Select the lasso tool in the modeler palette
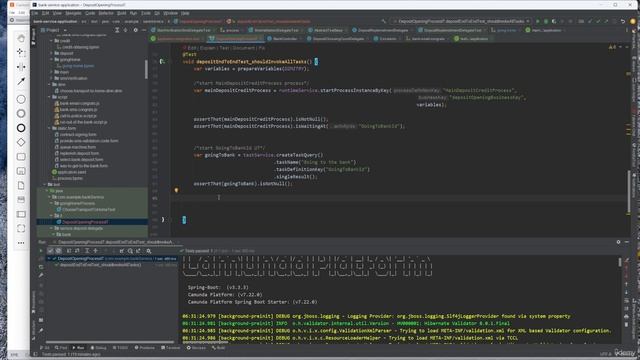Viewport: 640px width, 360px height. tap(21, 52)
